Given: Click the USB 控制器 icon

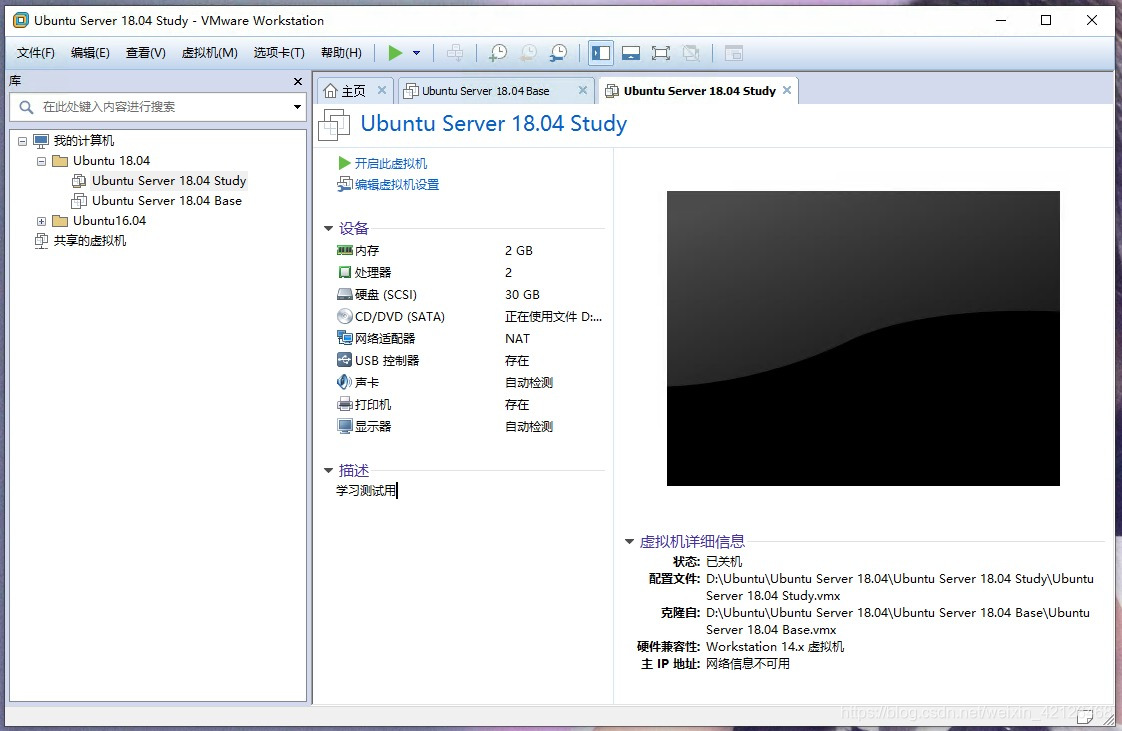Looking at the screenshot, I should [344, 360].
